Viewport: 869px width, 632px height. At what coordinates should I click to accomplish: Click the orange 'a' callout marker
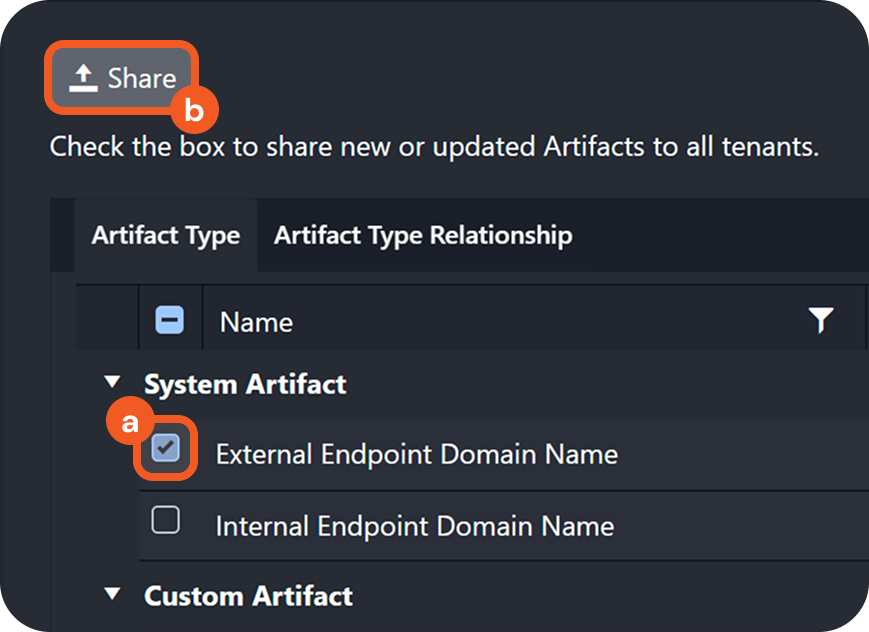[130, 423]
